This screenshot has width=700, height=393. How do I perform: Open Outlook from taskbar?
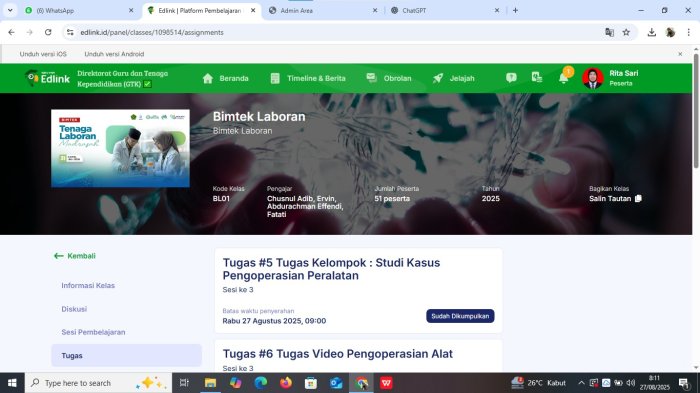click(336, 383)
